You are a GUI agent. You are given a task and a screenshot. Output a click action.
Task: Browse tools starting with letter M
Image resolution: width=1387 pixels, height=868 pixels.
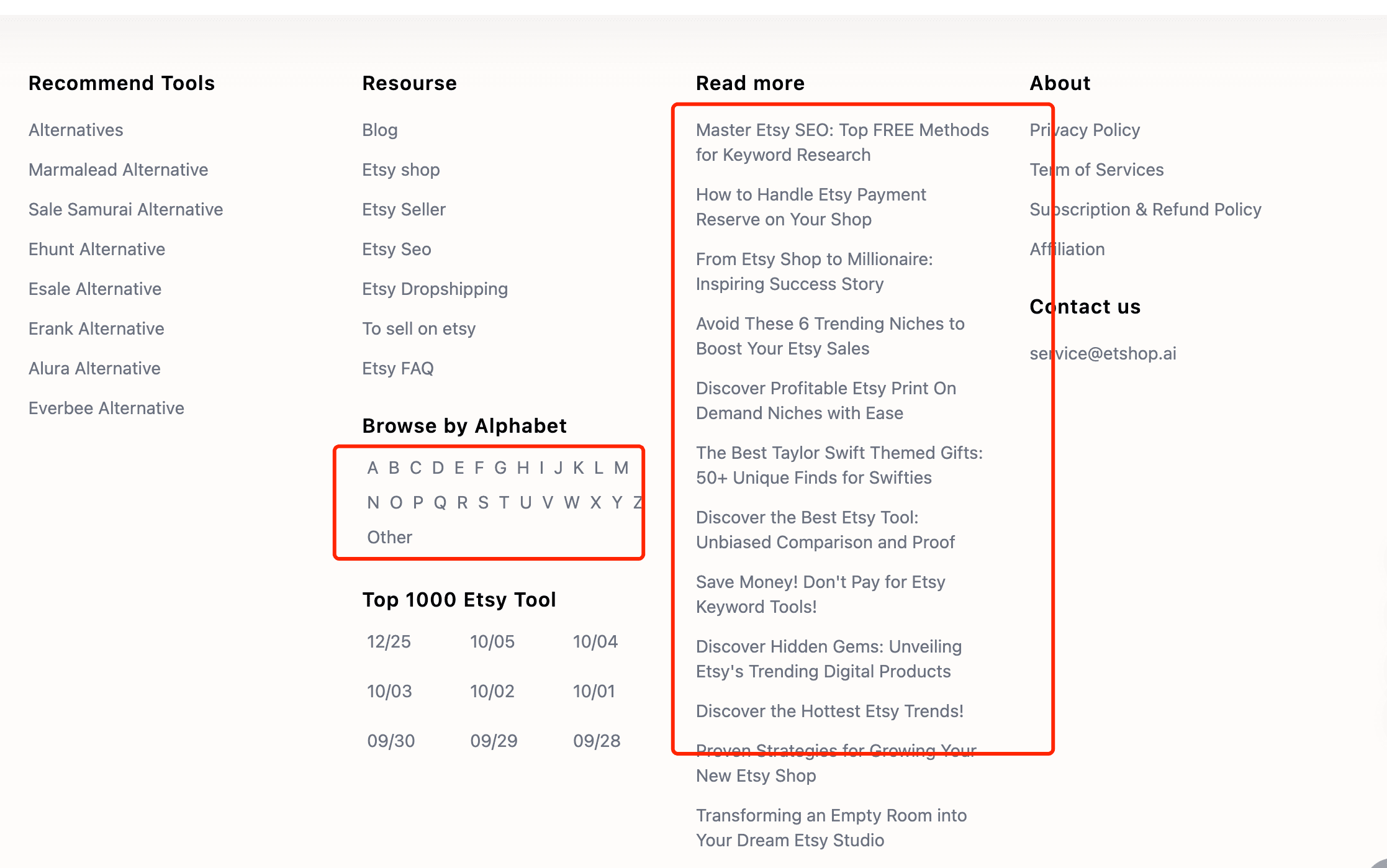coord(621,468)
